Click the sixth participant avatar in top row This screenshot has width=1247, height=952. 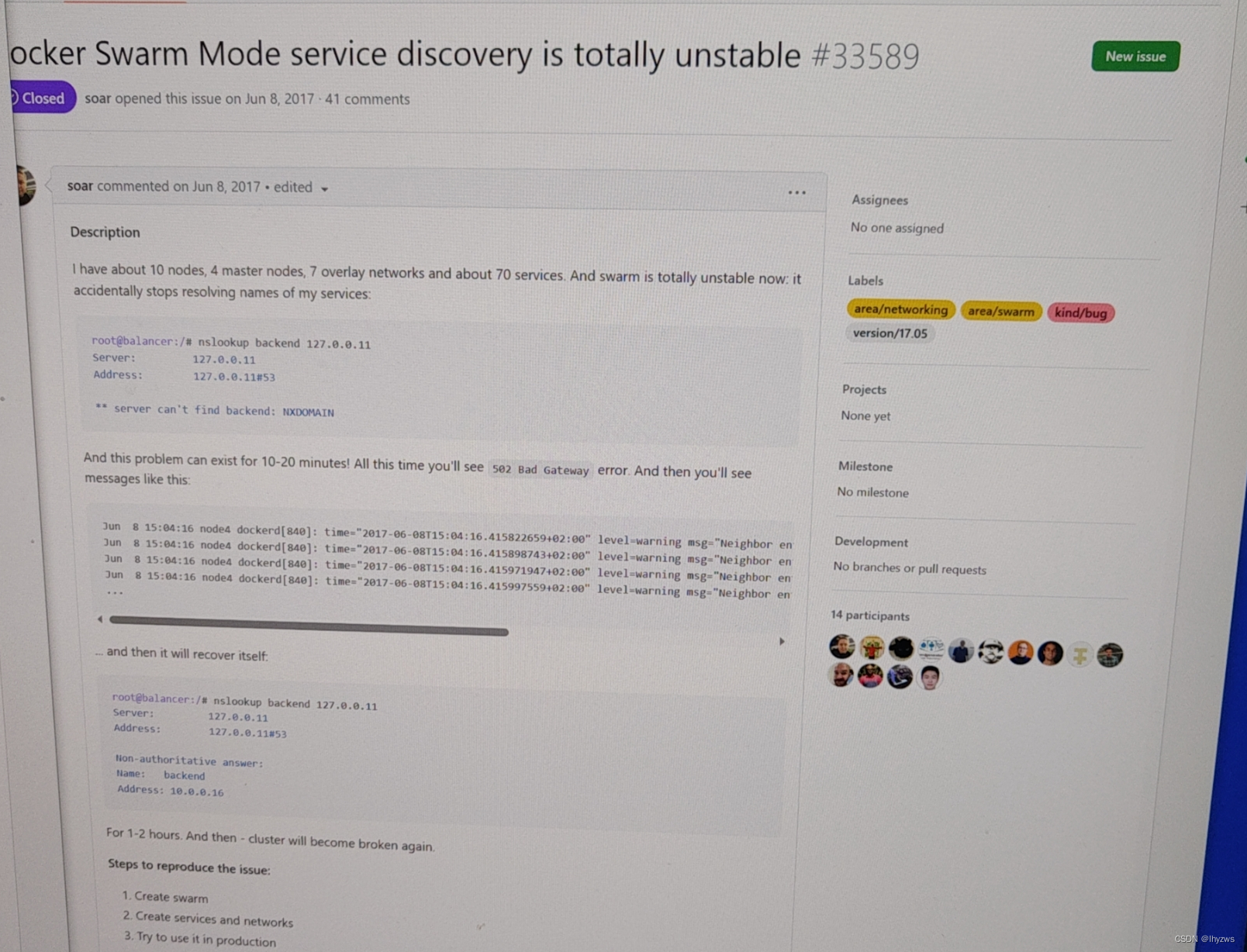[x=990, y=652]
